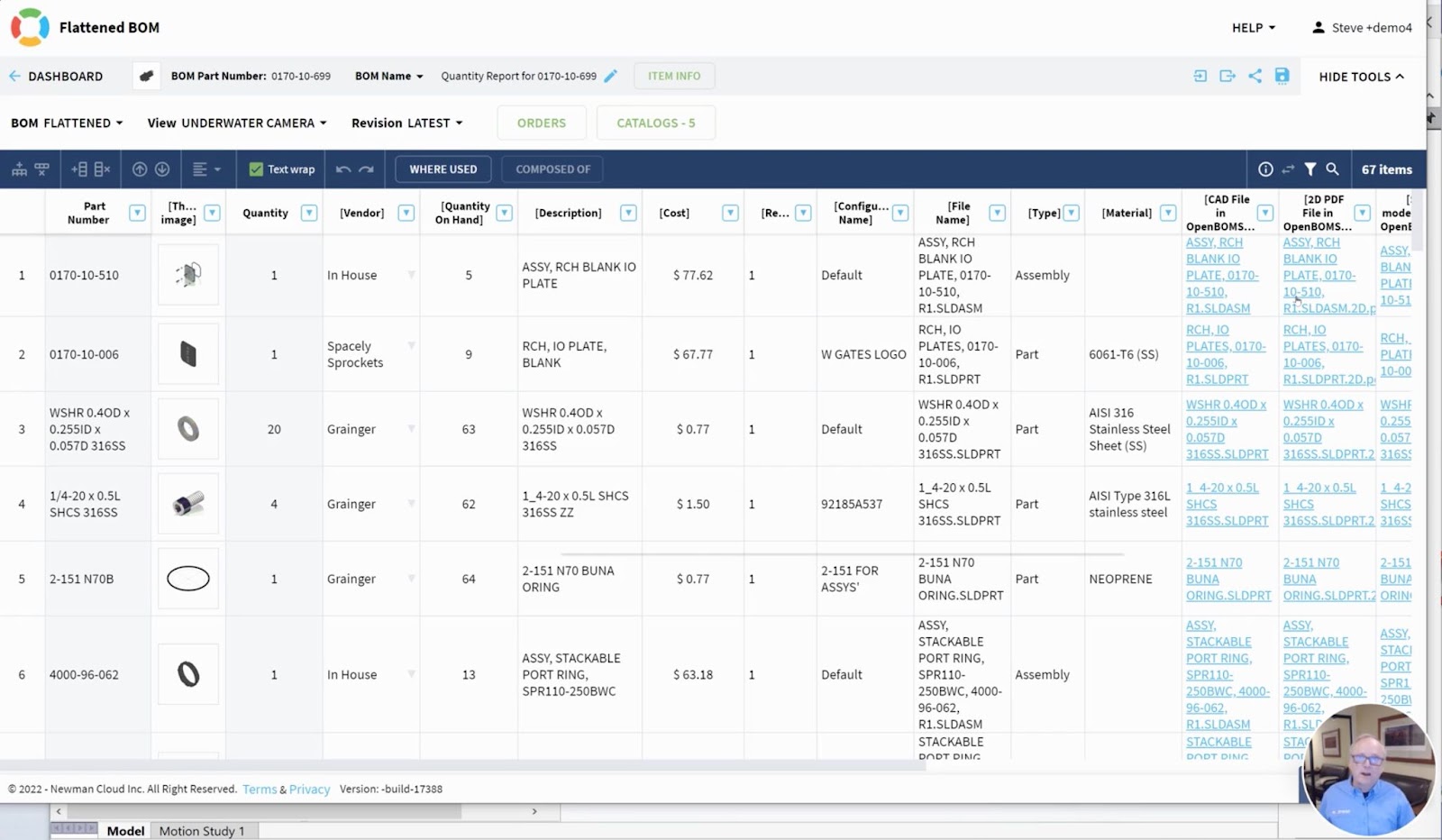
Task: Toggle the Text wrap checkbox
Action: click(256, 169)
